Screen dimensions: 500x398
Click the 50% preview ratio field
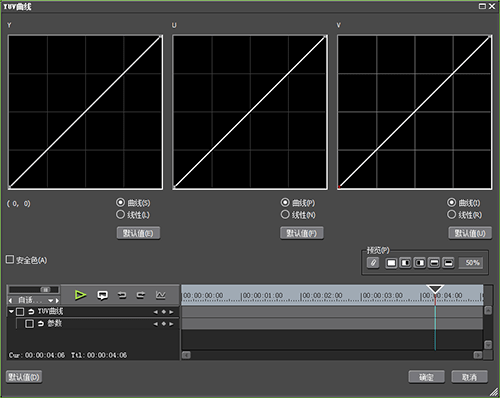[x=471, y=263]
